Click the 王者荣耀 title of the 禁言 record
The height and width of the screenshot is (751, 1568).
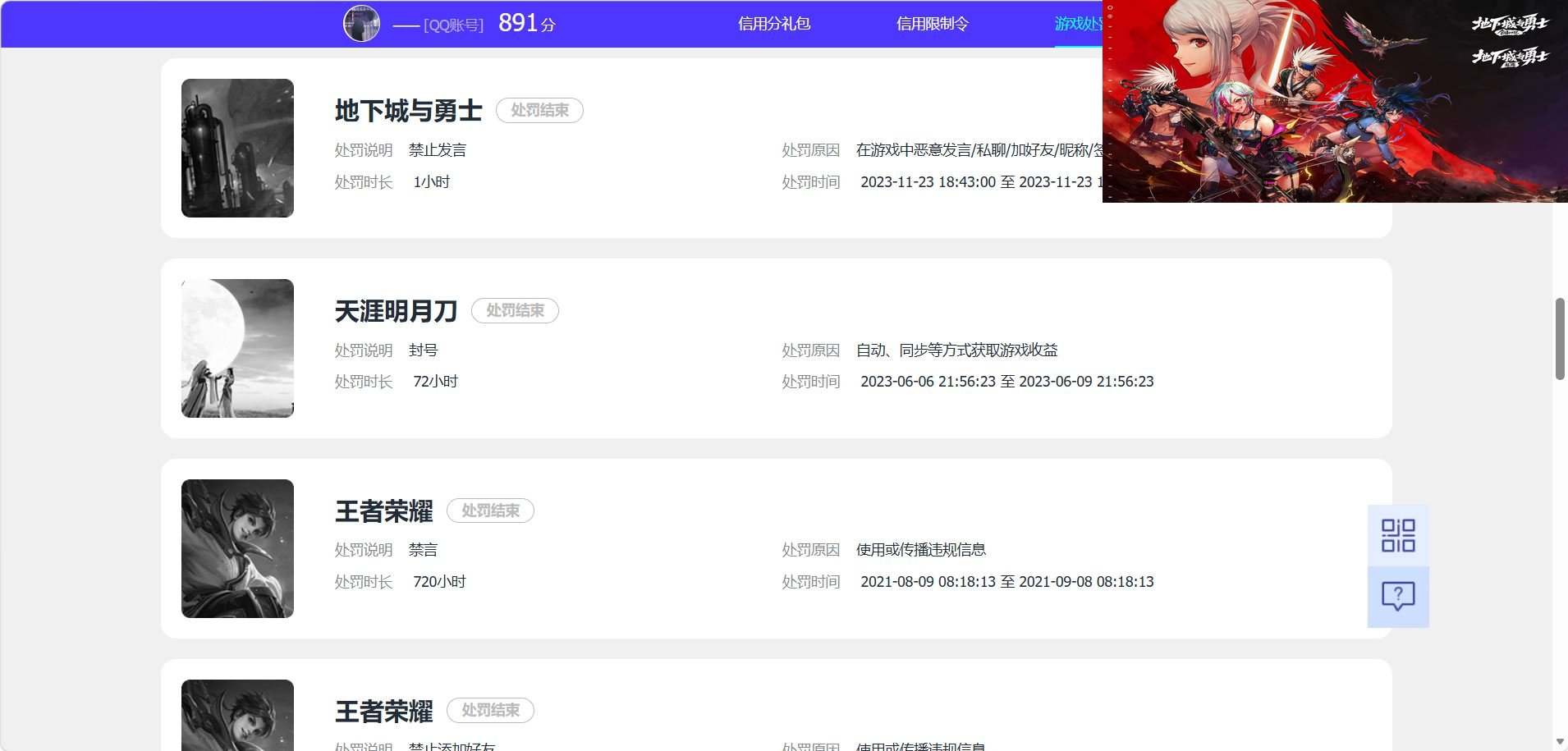tap(383, 511)
